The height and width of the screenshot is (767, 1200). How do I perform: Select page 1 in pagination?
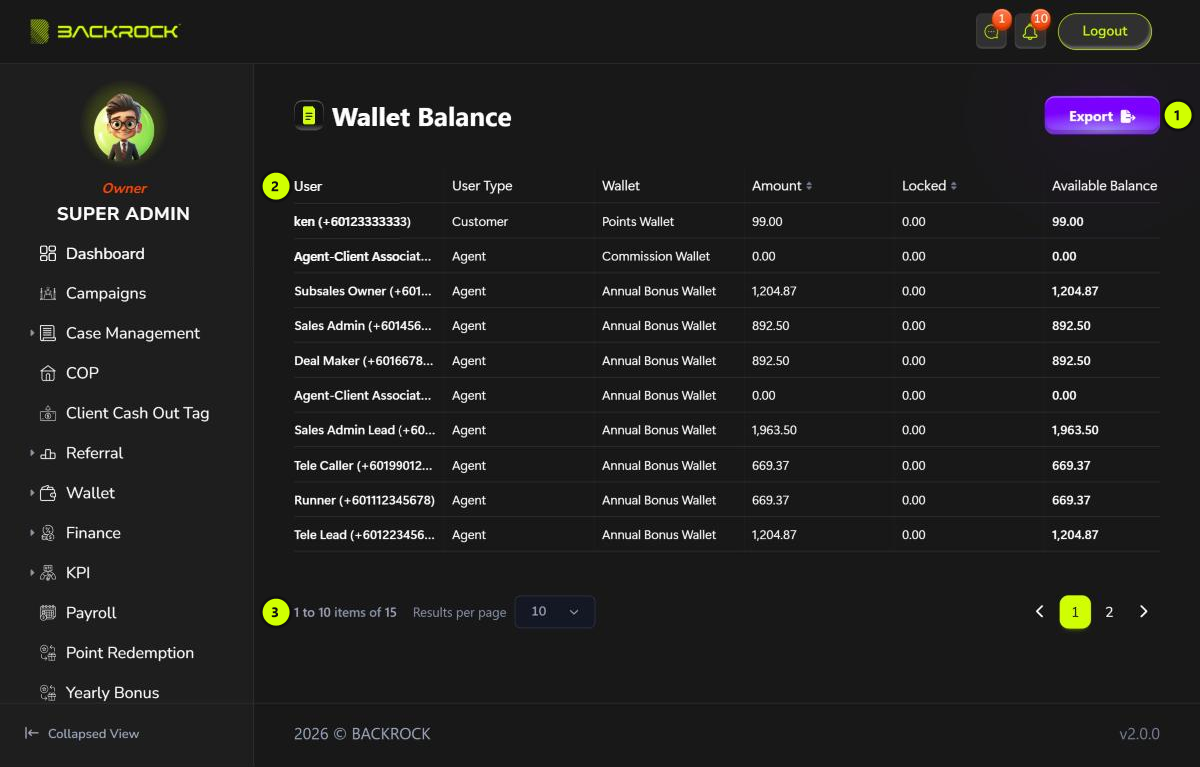(x=1075, y=612)
